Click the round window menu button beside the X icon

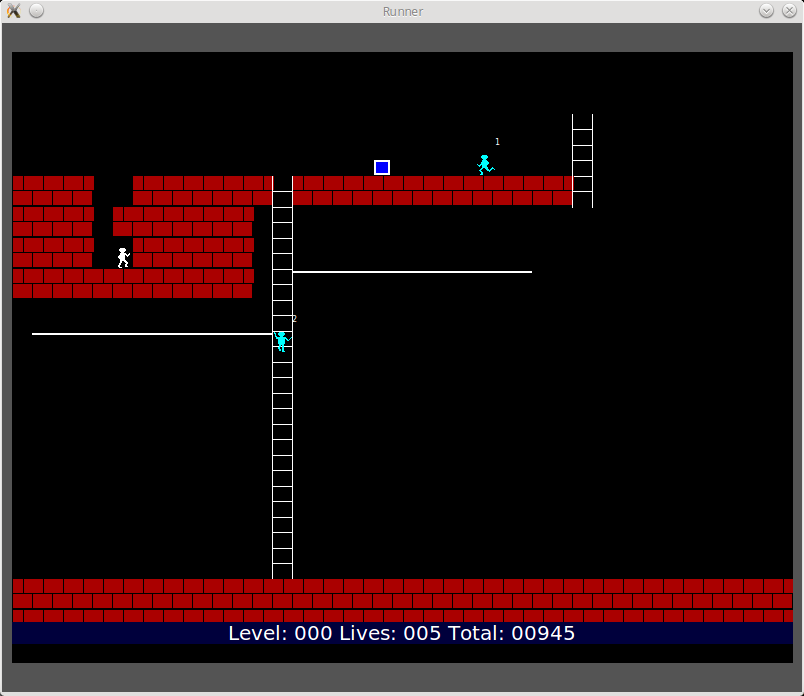click(36, 11)
